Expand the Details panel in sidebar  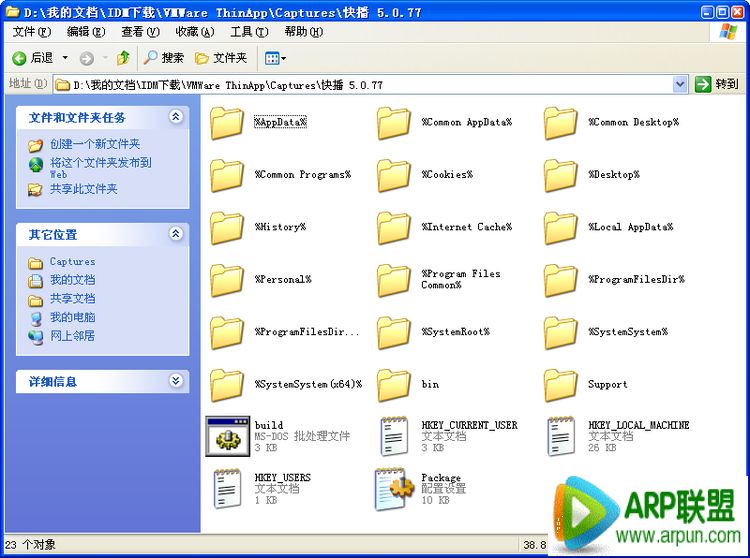[x=176, y=381]
